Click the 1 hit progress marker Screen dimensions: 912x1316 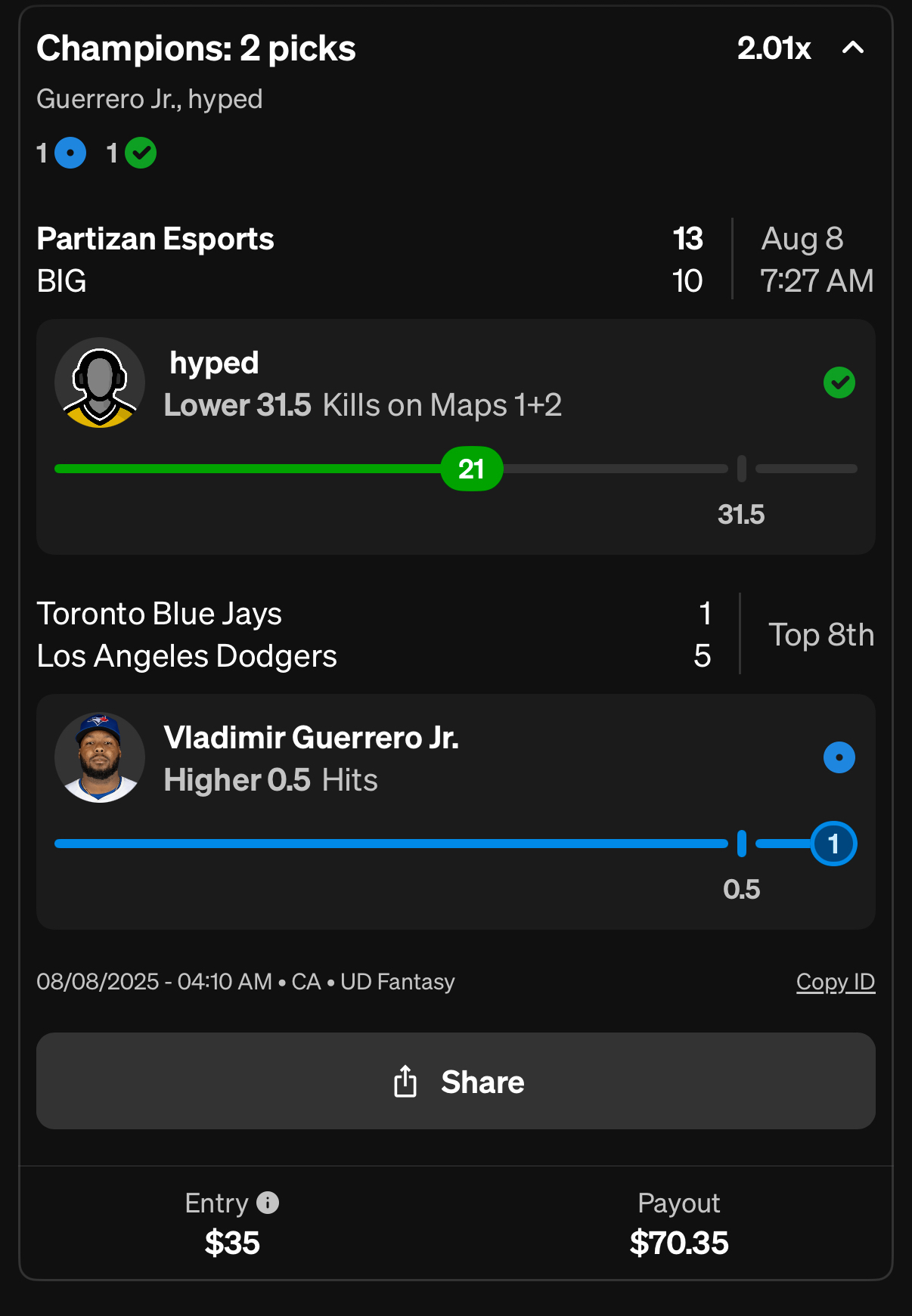coord(833,844)
